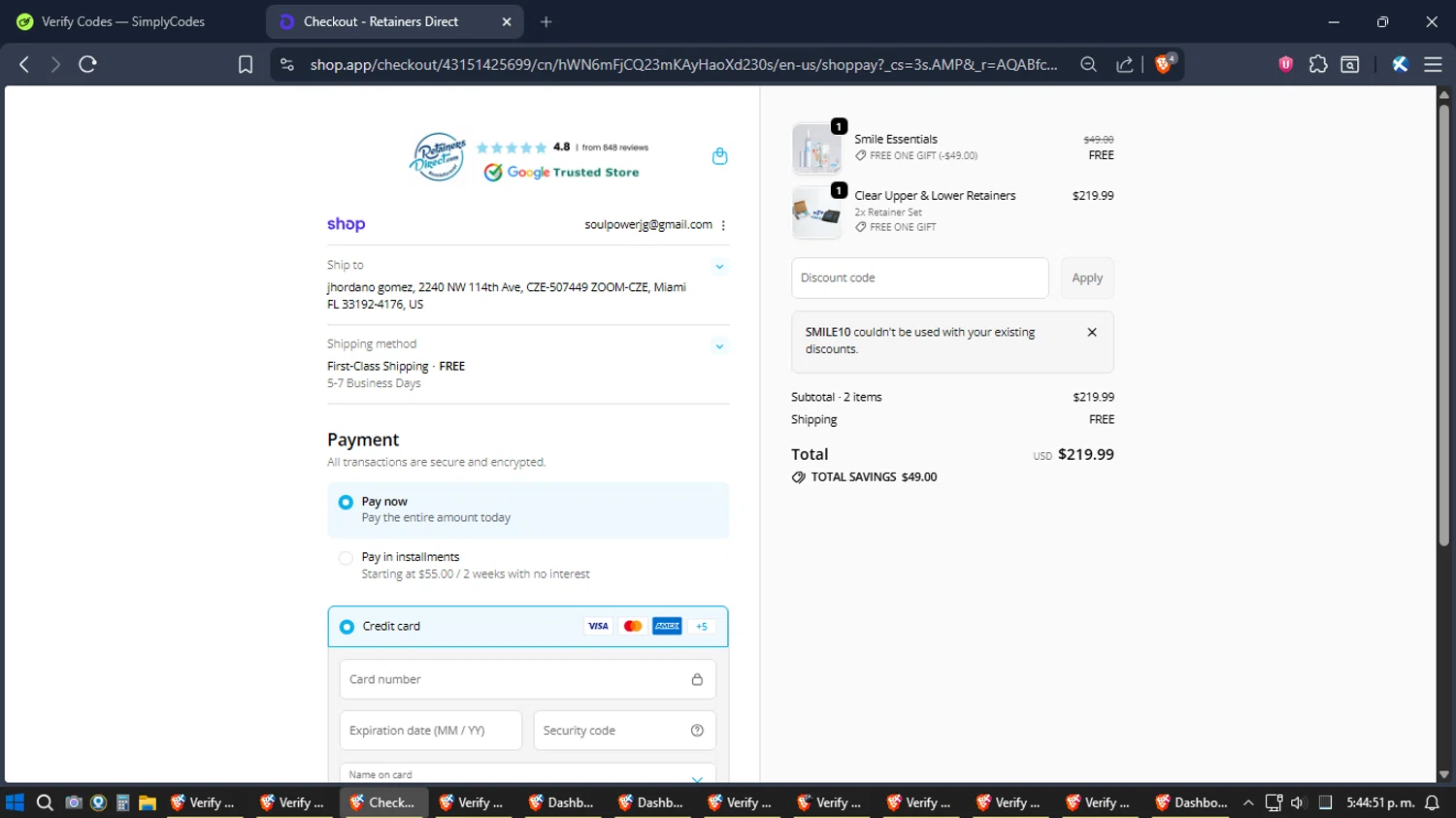
Task: Click the browser forward arrow
Action: tap(55, 64)
